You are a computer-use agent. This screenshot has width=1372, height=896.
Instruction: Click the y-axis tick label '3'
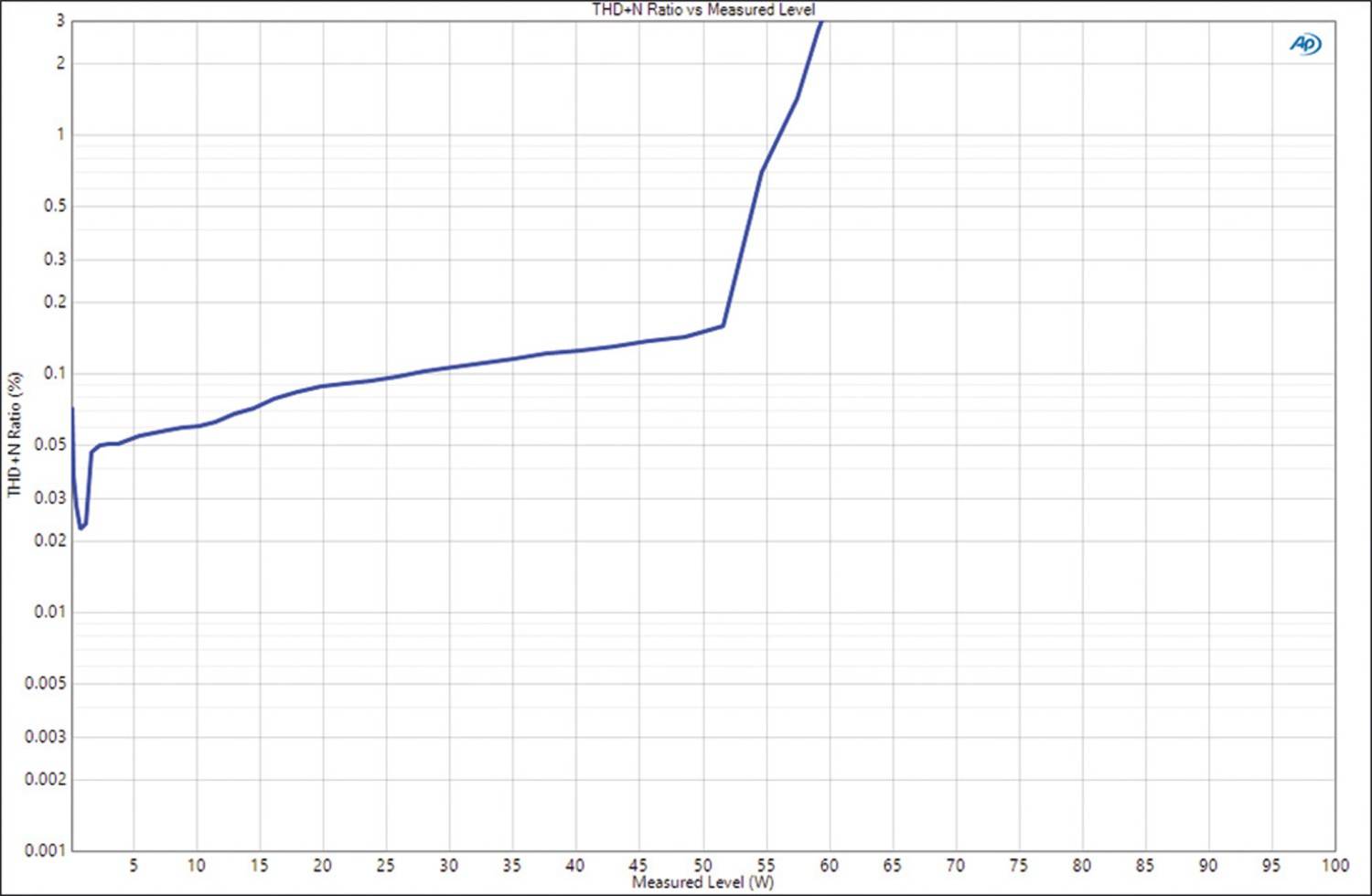pos(61,20)
